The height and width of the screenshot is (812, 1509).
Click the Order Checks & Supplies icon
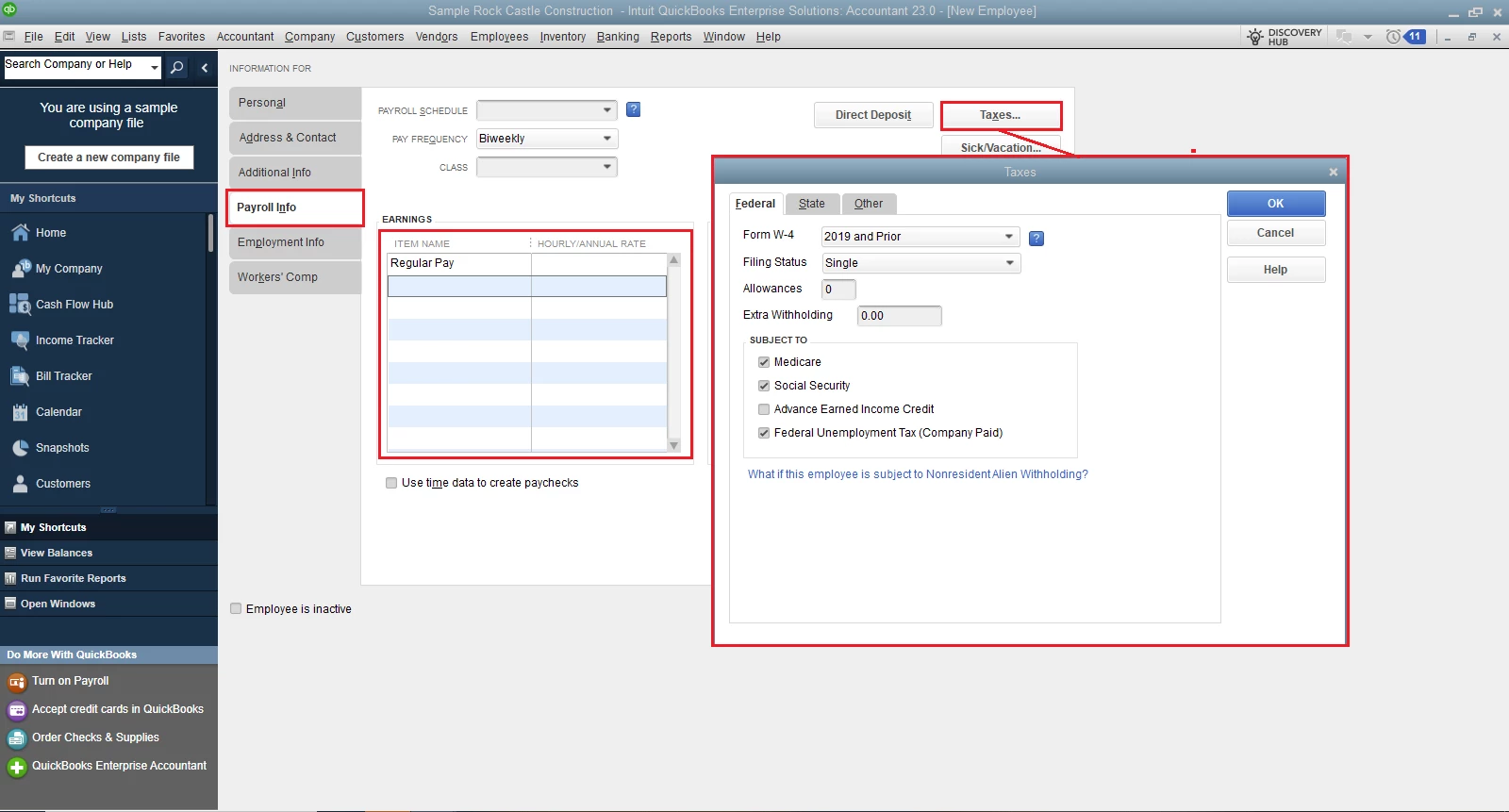tap(16, 738)
